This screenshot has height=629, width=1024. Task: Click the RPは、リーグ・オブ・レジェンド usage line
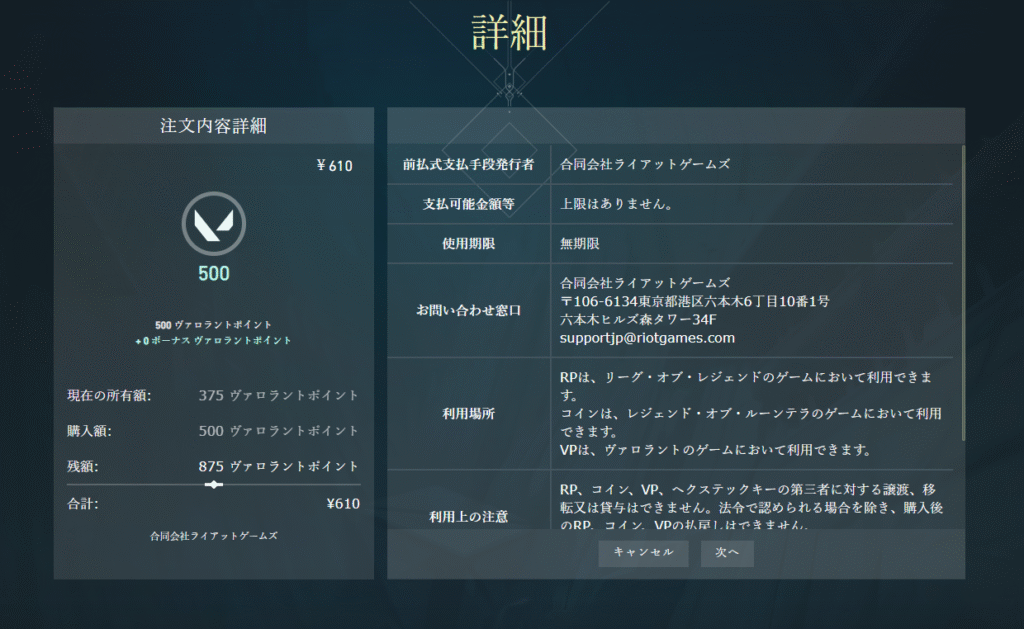click(x=746, y=386)
